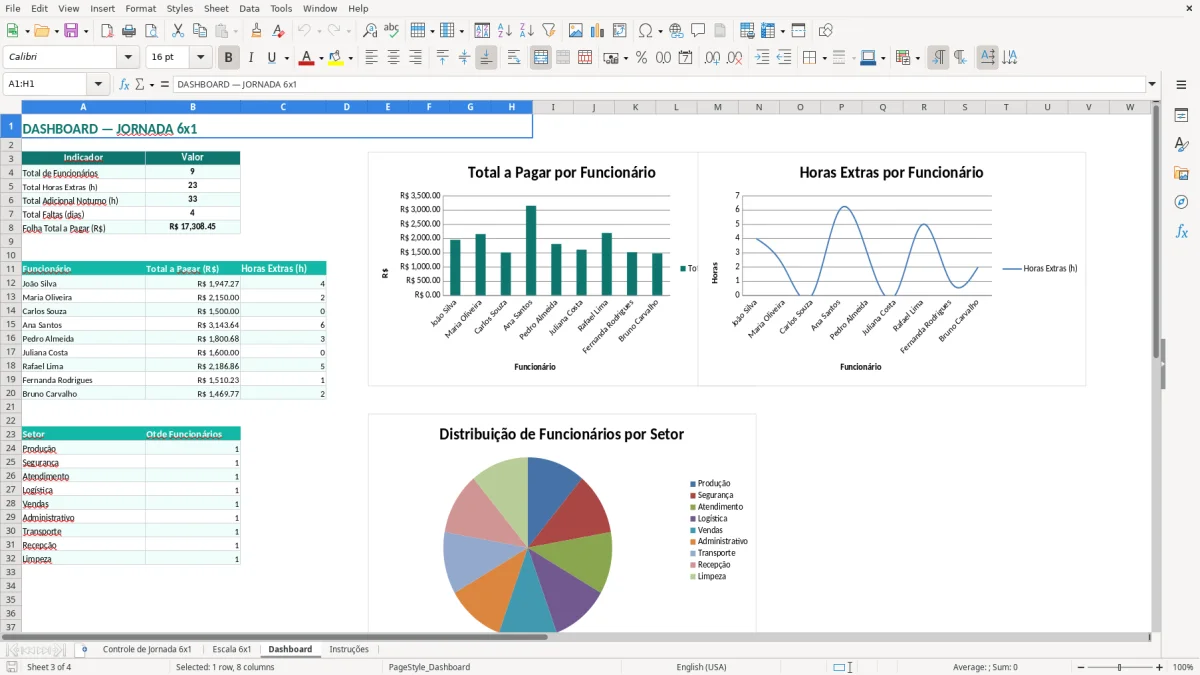Run the spelling check

(391, 31)
